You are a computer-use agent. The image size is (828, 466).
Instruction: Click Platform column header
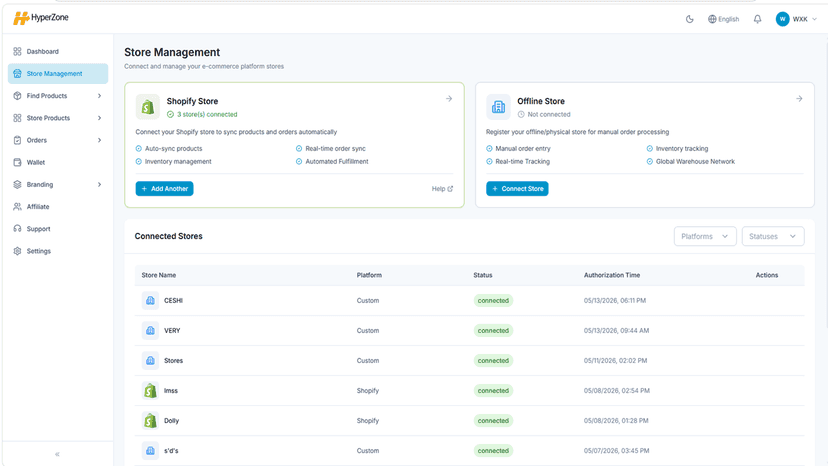369,275
